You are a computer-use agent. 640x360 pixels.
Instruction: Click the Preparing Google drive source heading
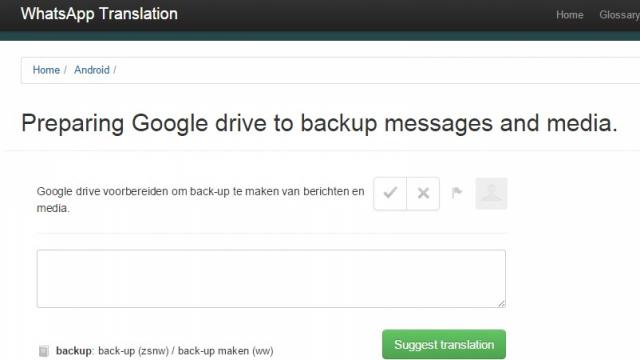tap(319, 123)
